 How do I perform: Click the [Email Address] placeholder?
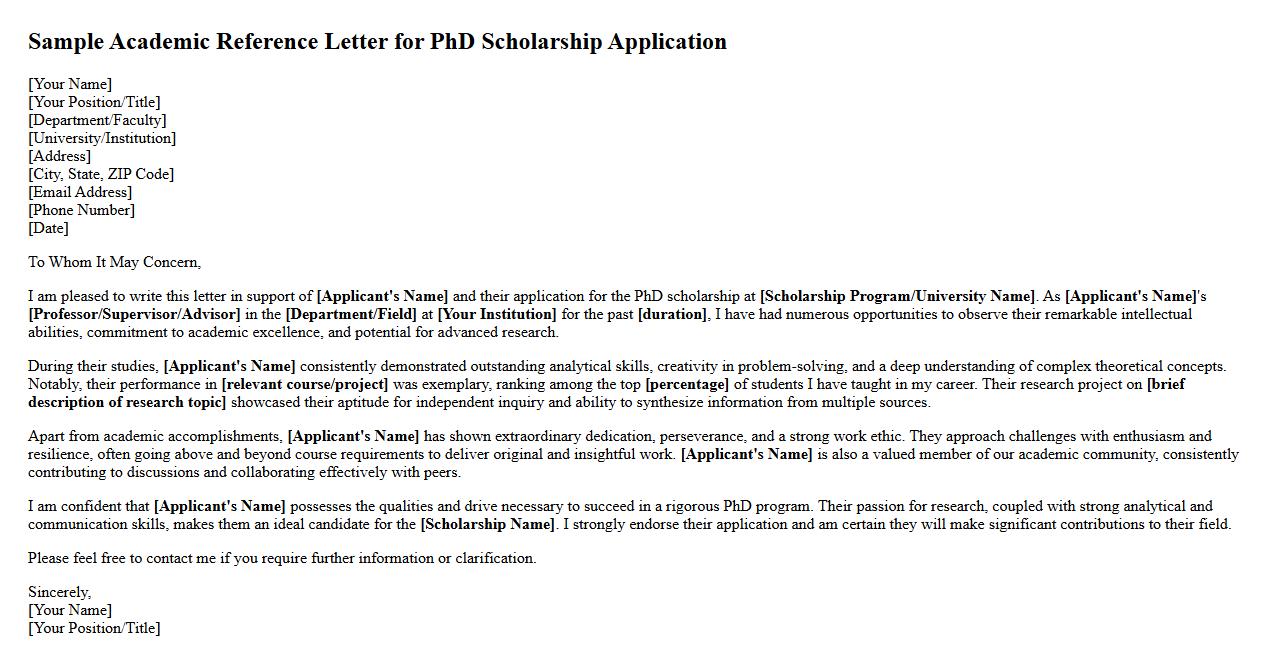pos(80,192)
